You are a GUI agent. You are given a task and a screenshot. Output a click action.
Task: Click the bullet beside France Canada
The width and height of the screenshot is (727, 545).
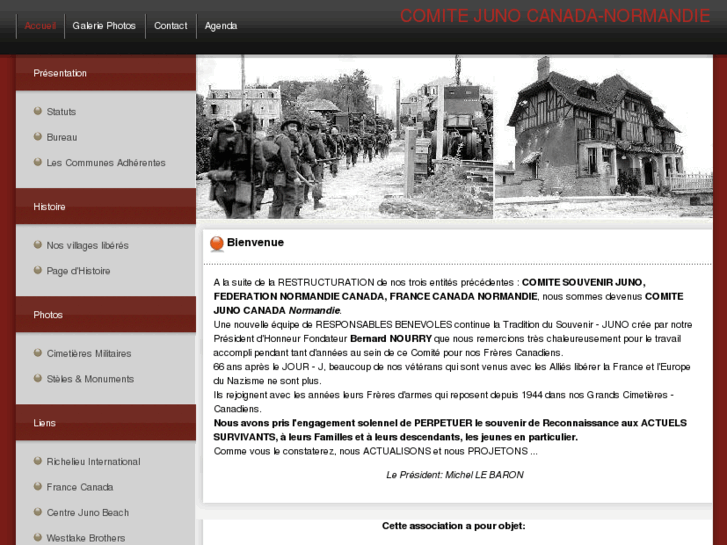click(x=38, y=486)
